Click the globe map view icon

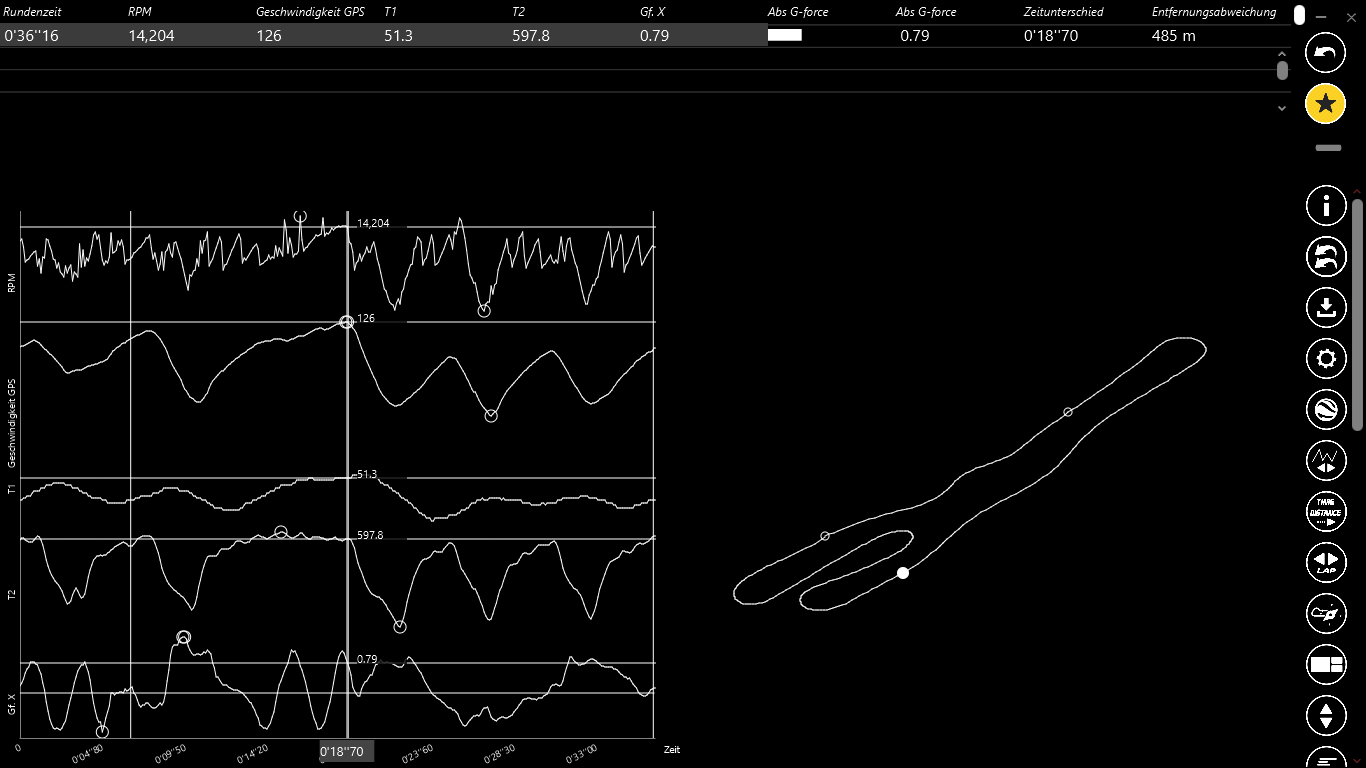pos(1326,409)
